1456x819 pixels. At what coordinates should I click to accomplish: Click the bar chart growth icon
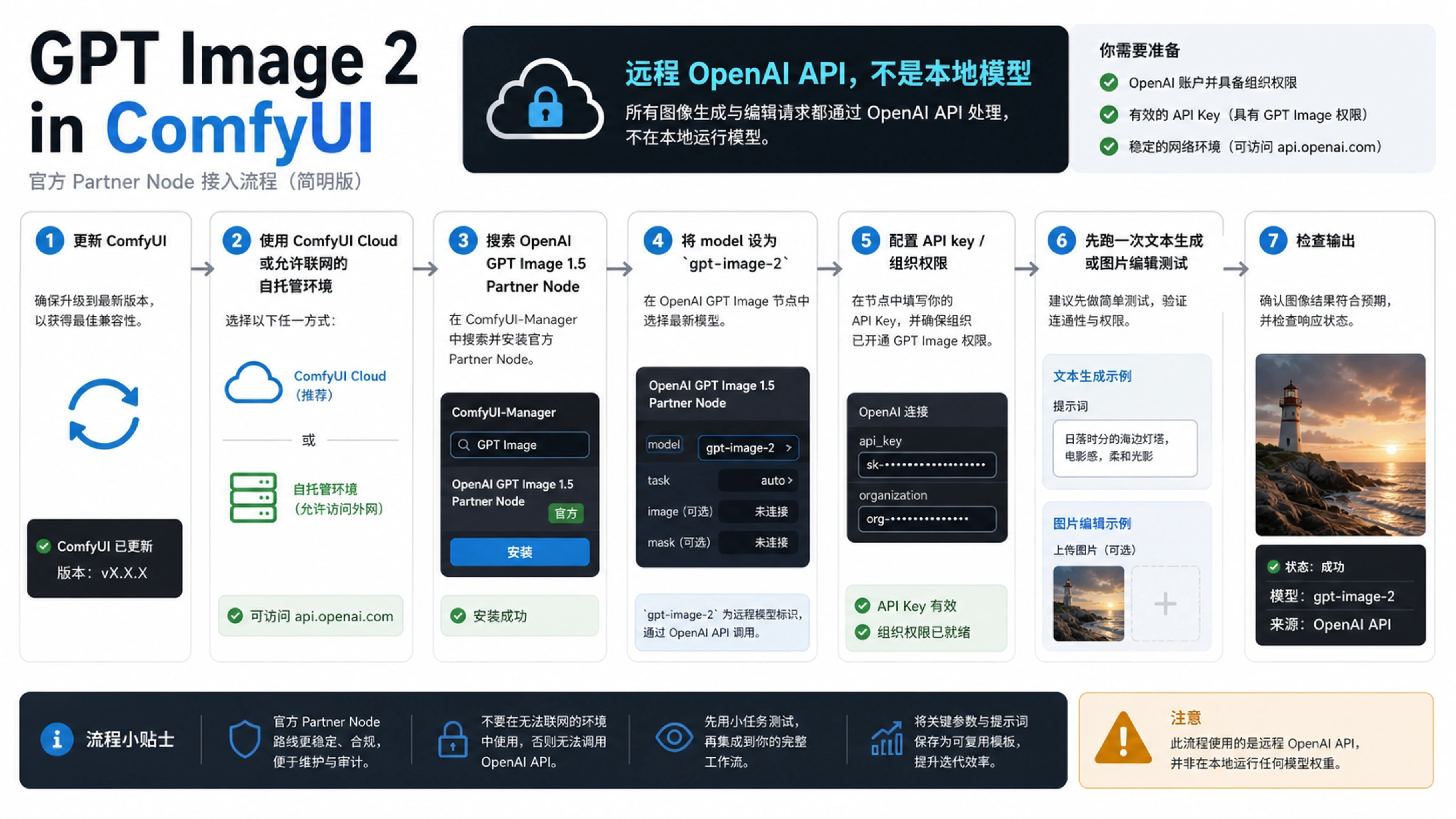[x=886, y=738]
